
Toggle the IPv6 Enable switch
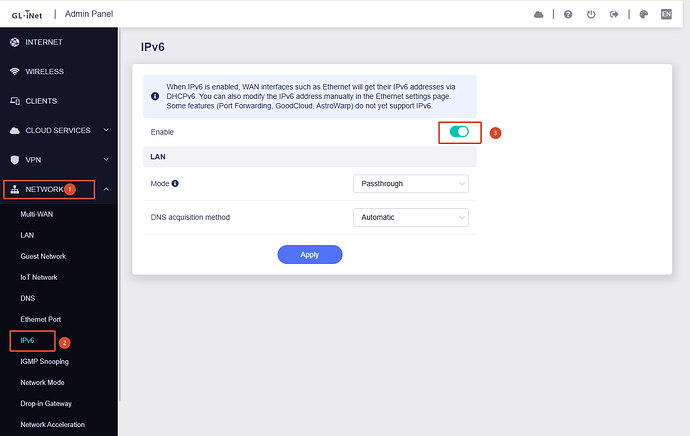click(459, 132)
